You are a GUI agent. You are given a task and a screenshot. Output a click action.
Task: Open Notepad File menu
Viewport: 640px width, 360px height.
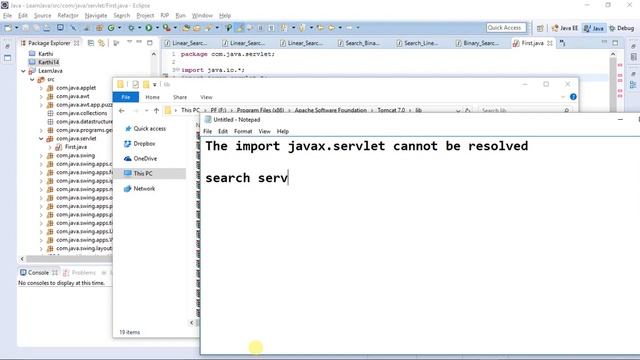point(207,131)
